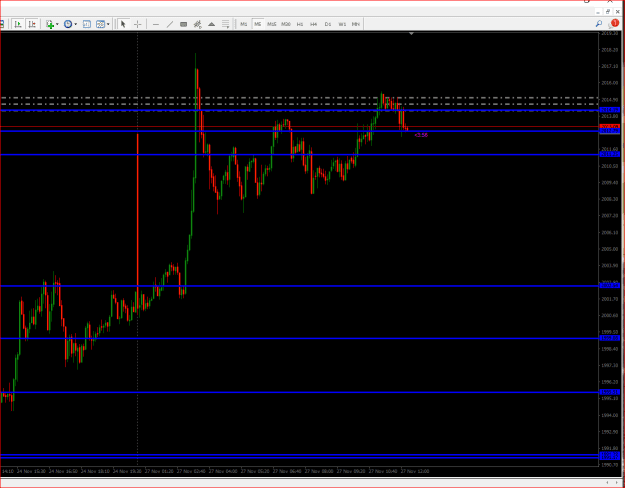Open the add indicators list icon

(x=50, y=24)
